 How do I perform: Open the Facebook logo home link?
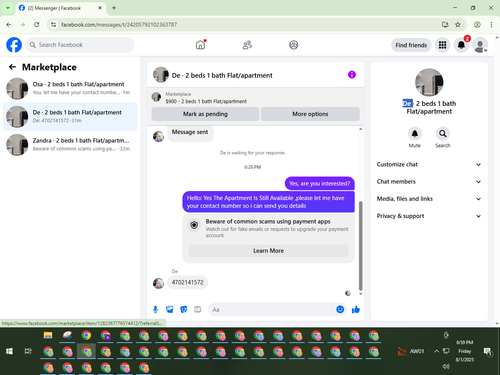[x=14, y=45]
